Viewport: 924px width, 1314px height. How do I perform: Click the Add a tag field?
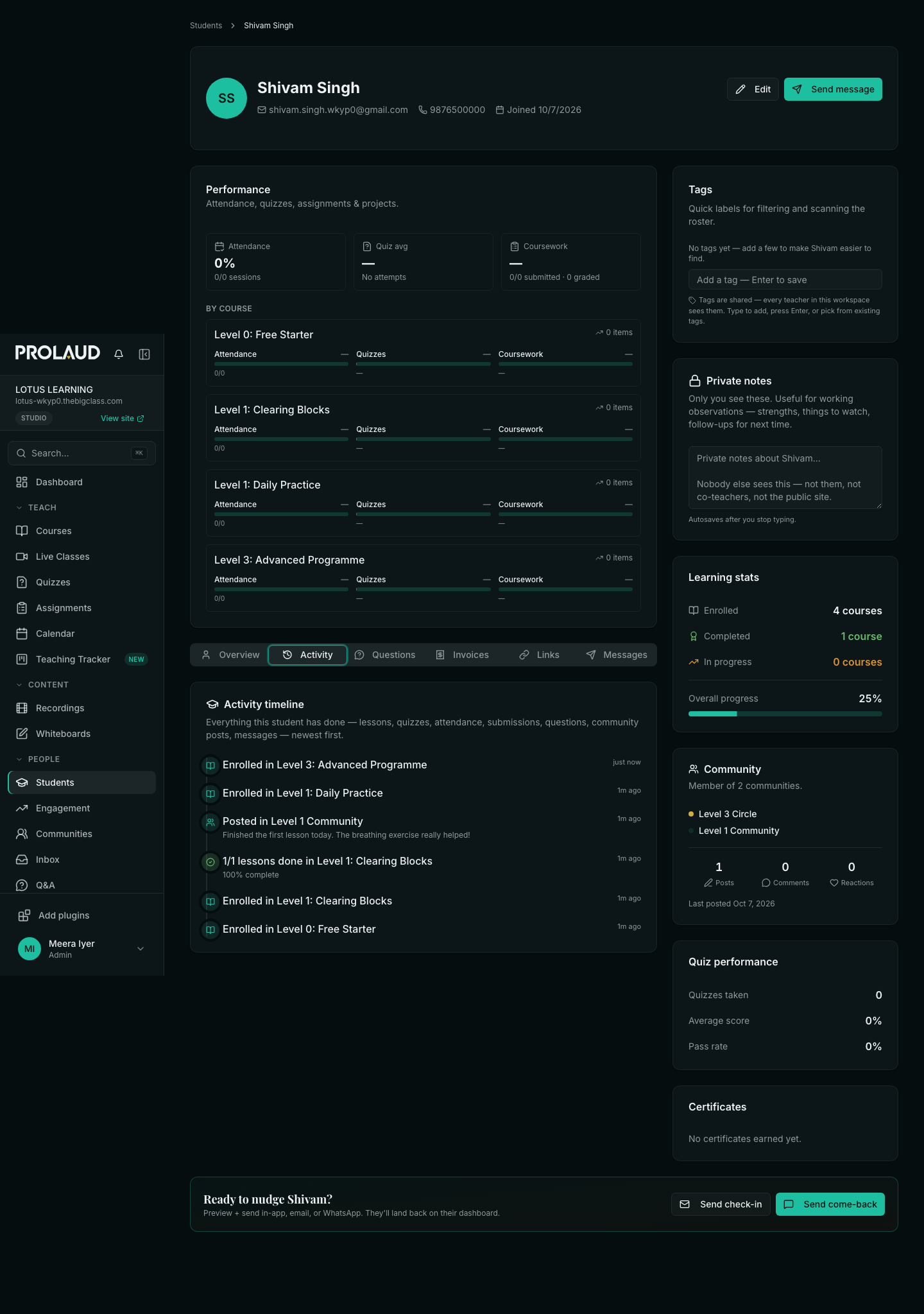point(785,280)
